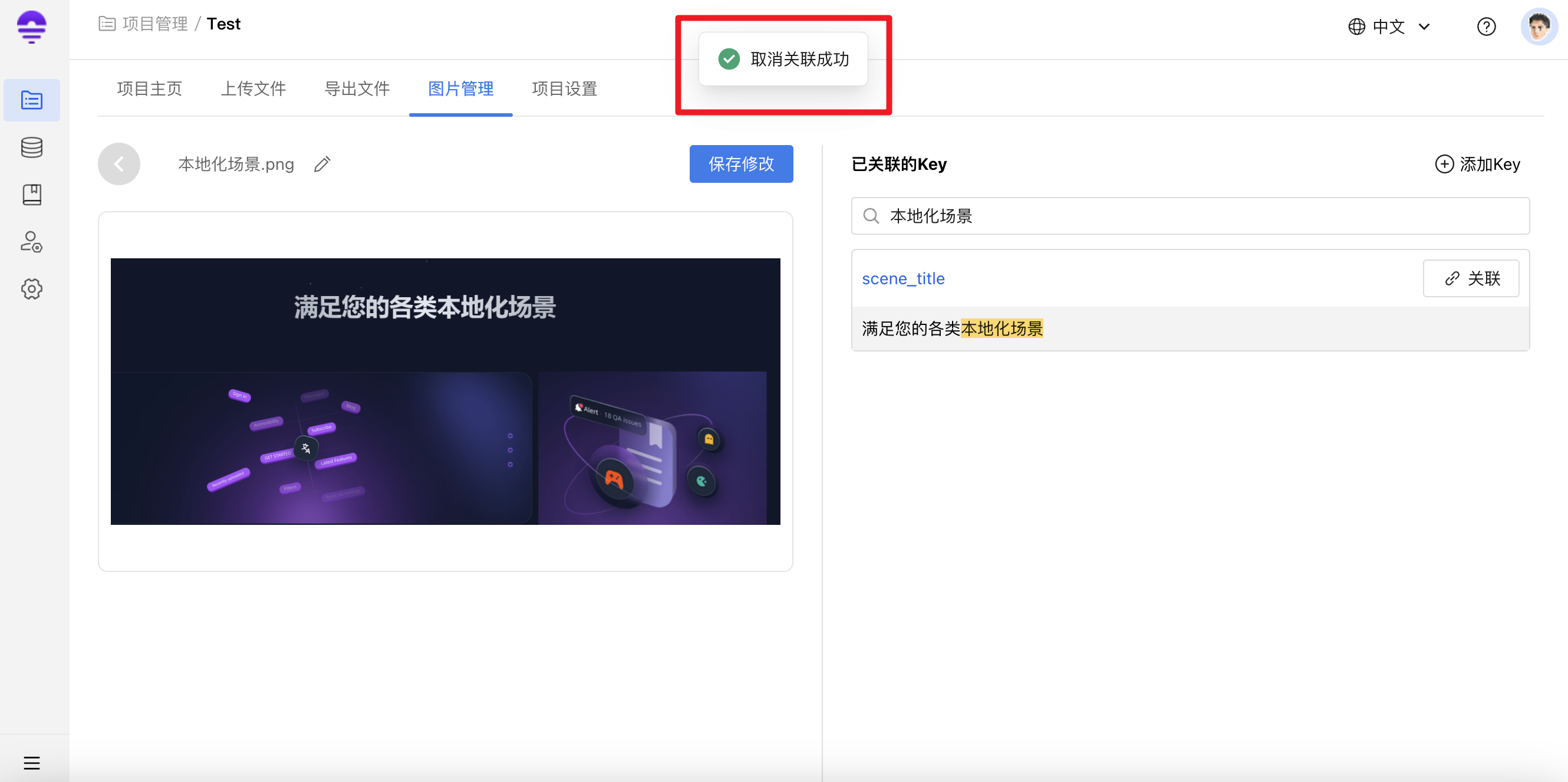Viewport: 1568px width, 782px height.
Task: Expand the 中文 language dropdown
Action: (x=1388, y=27)
